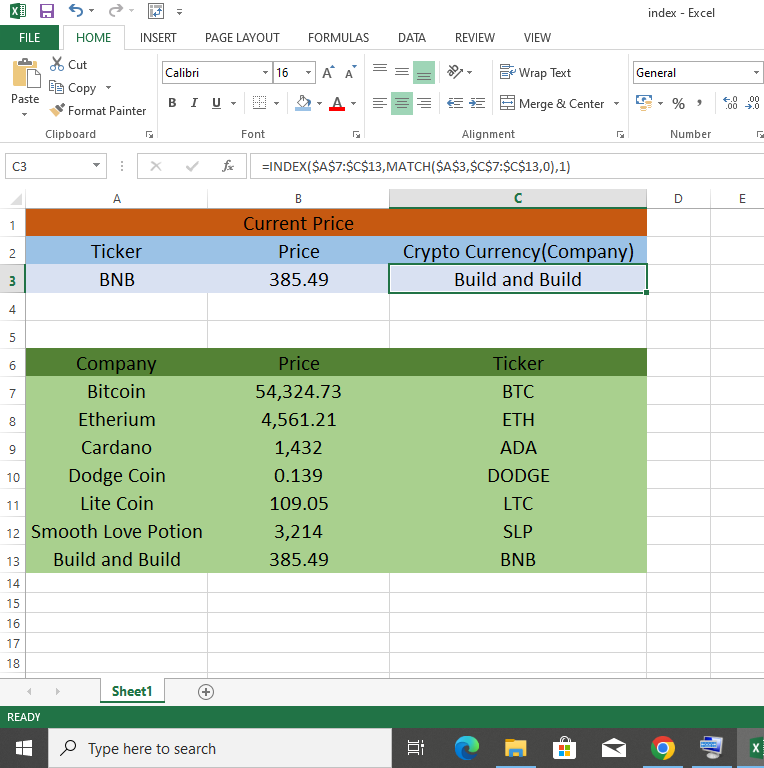Switch to the INSERT tab

pos(158,38)
